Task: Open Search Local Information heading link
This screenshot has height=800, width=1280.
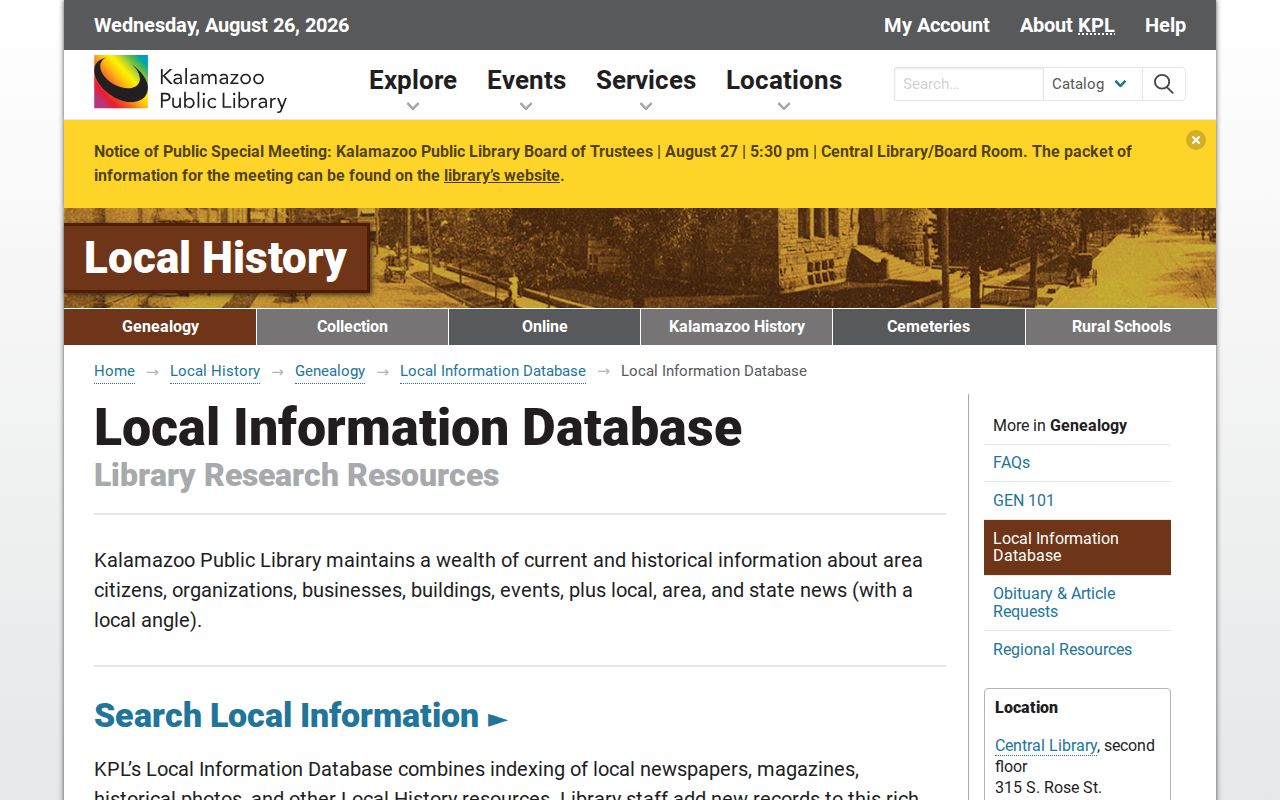Action: 300,716
